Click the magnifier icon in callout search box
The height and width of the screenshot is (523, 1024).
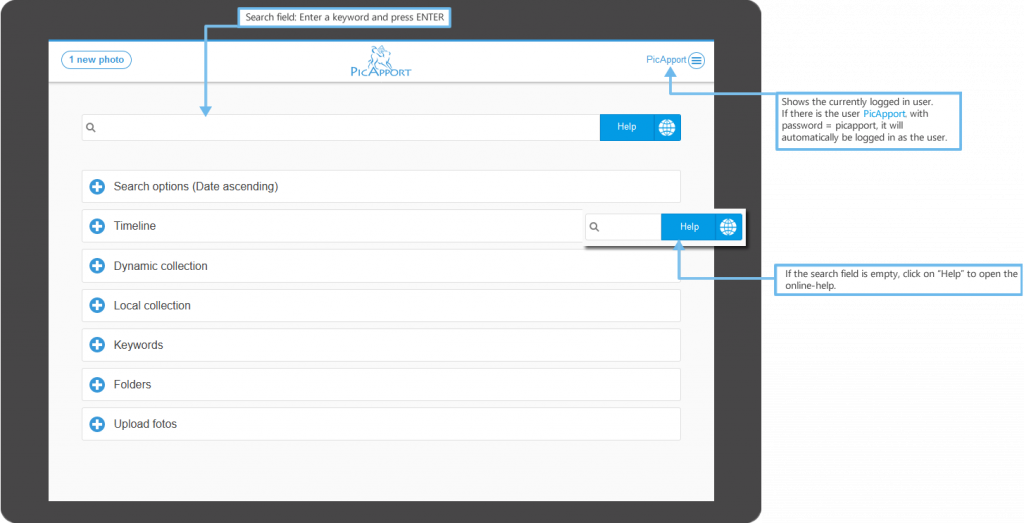(594, 227)
